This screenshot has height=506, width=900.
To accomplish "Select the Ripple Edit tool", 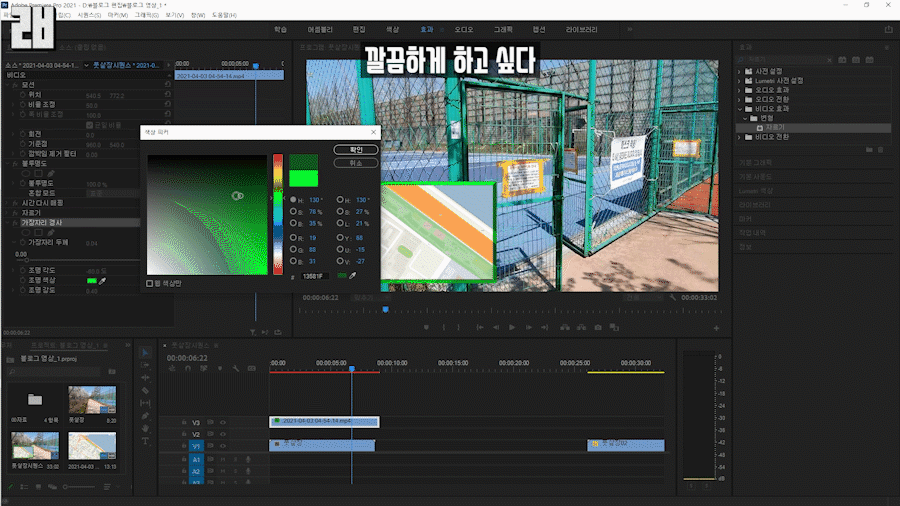I will (x=145, y=378).
